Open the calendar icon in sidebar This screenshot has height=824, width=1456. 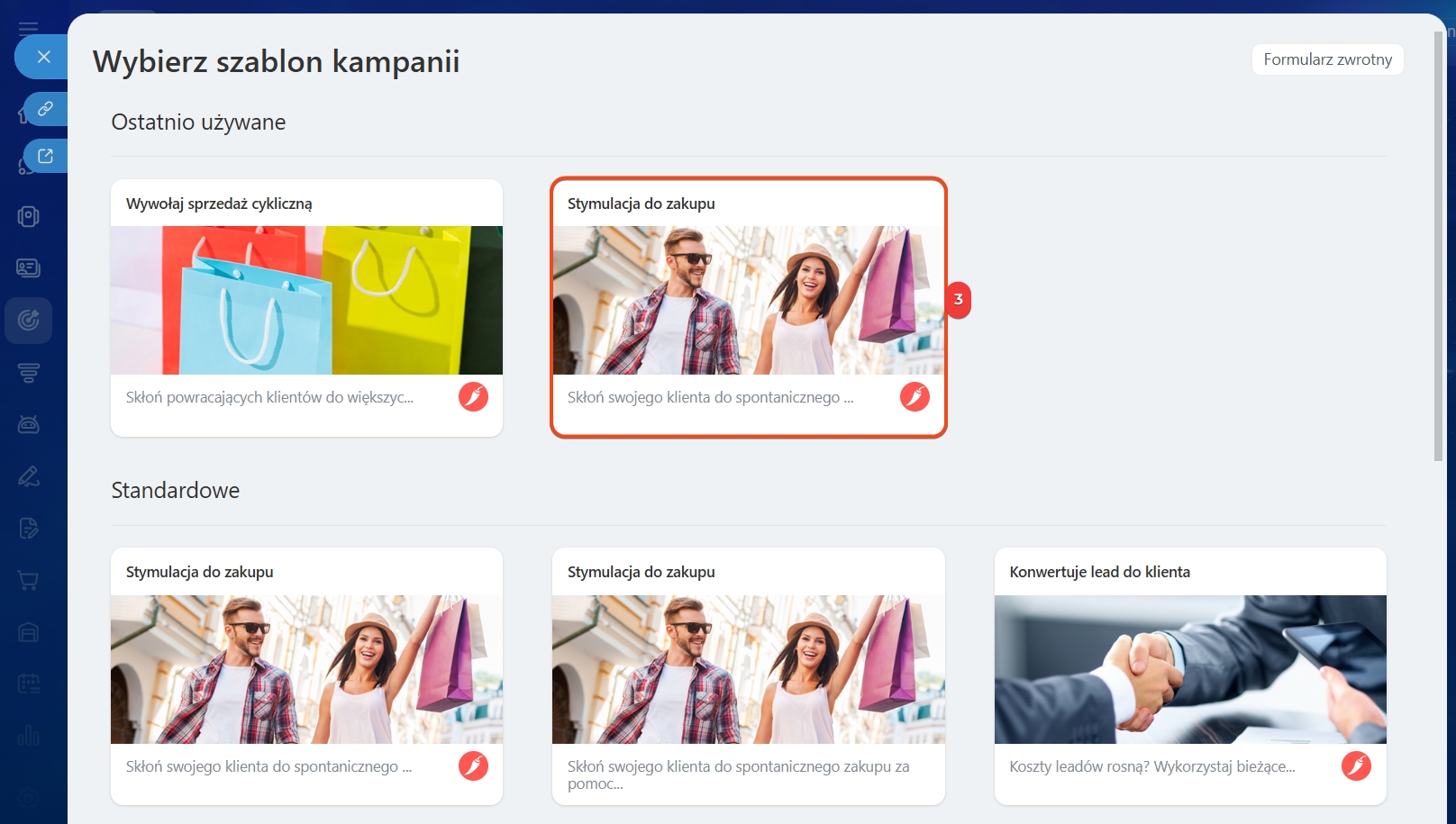pos(29,684)
